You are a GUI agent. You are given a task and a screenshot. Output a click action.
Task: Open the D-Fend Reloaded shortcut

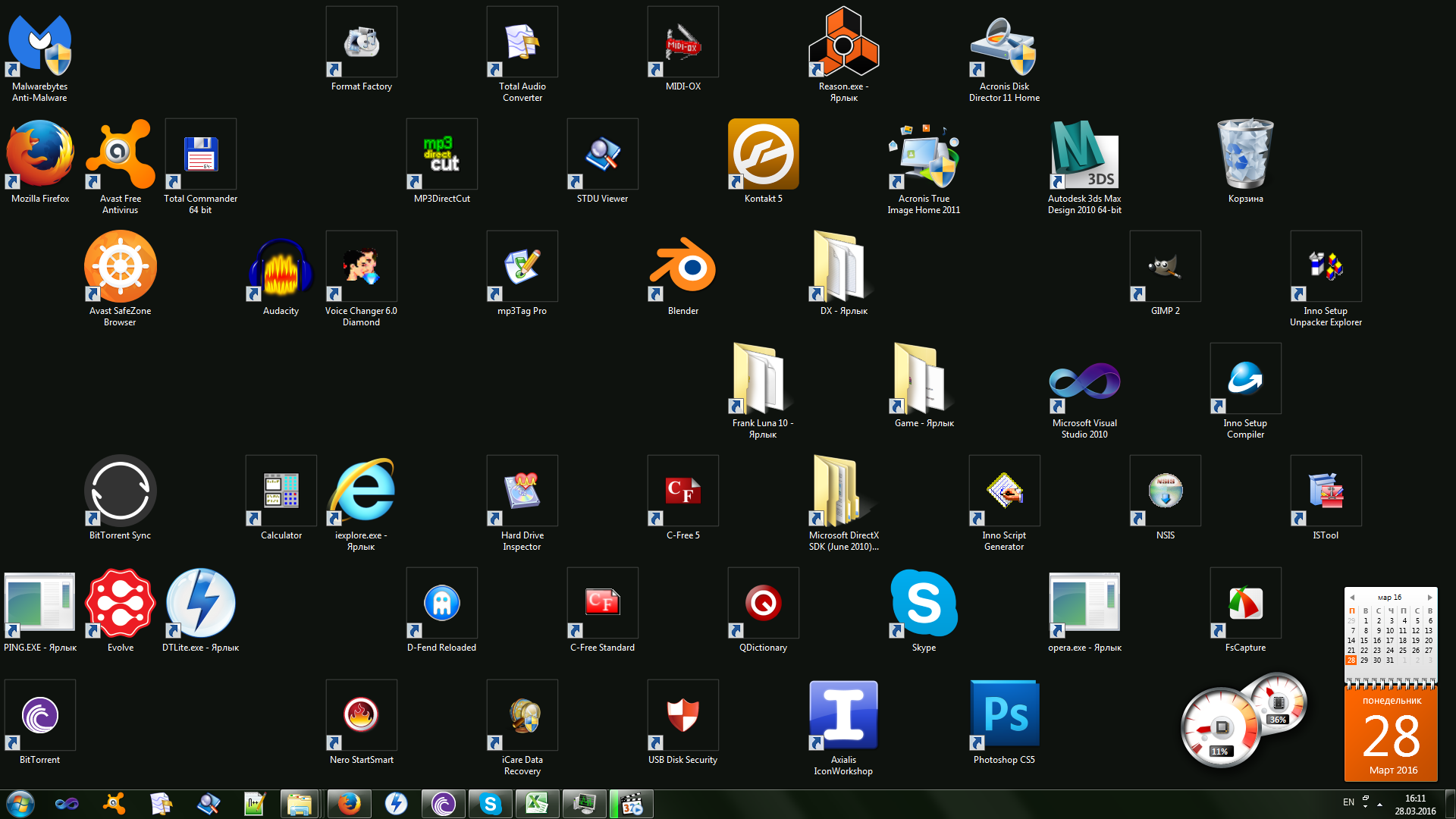pyautogui.click(x=442, y=604)
